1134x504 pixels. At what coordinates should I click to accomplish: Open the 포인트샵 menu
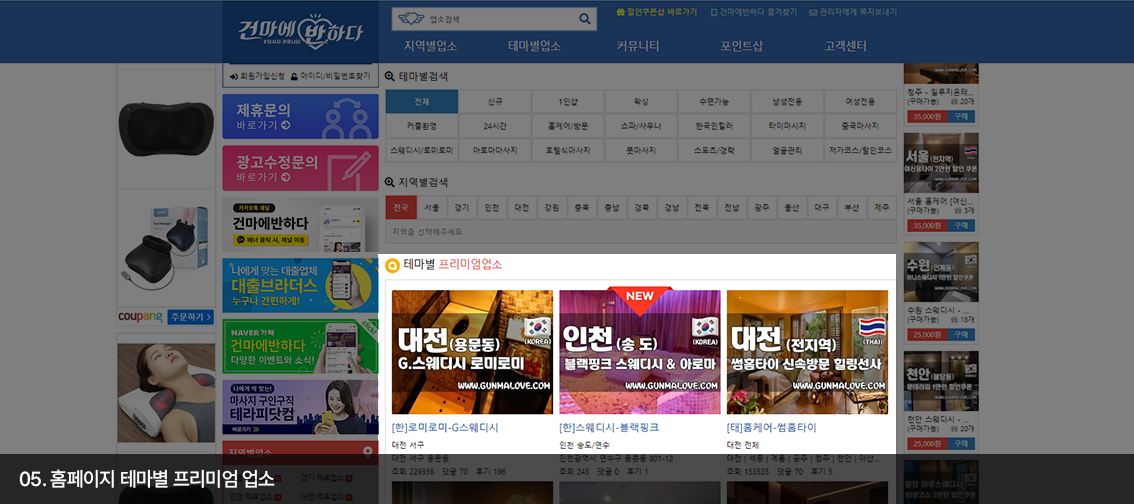point(741,46)
